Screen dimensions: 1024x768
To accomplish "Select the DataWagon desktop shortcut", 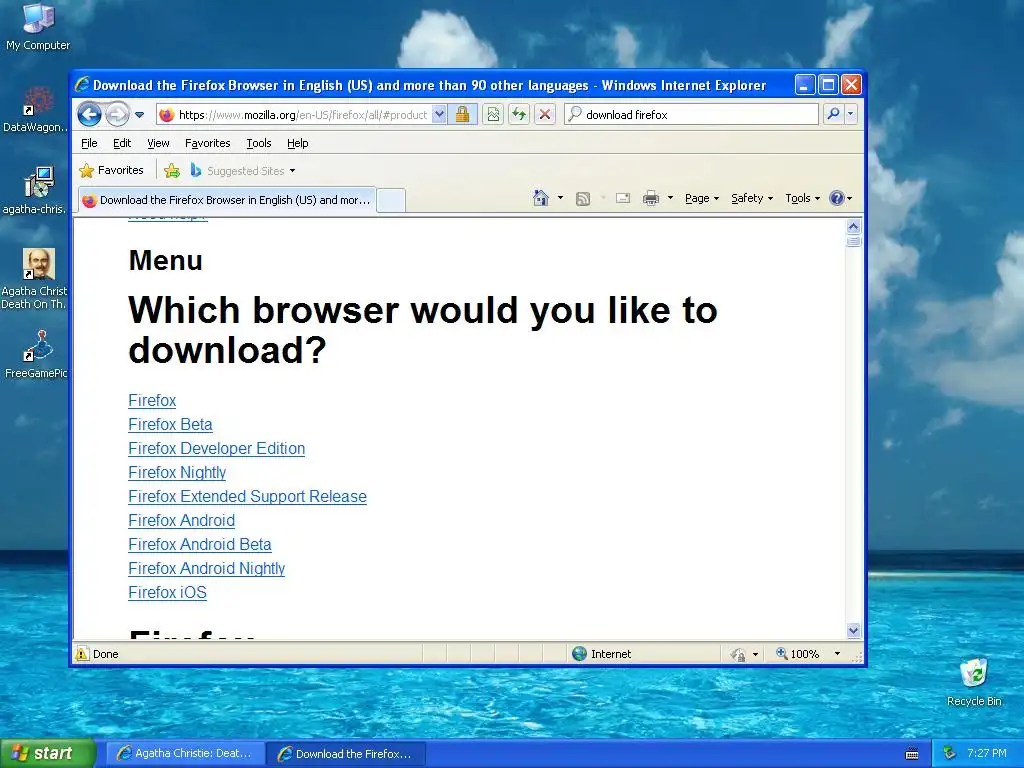I will coord(35,110).
